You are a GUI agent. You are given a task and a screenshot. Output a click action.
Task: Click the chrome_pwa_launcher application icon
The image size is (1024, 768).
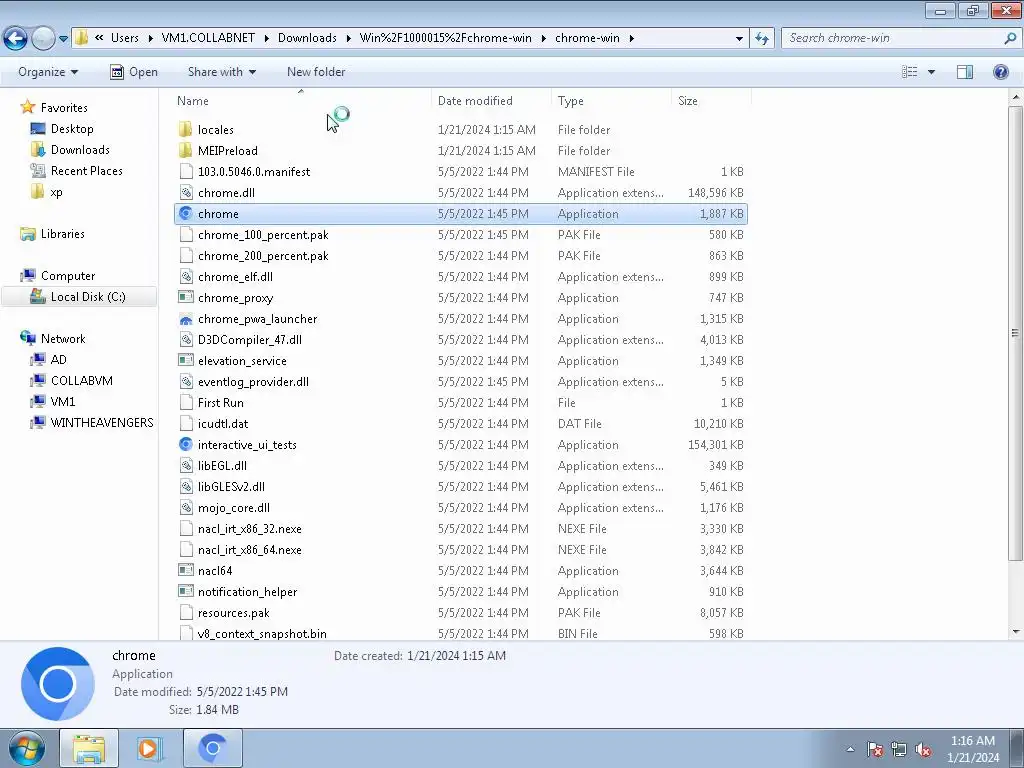tap(186, 319)
